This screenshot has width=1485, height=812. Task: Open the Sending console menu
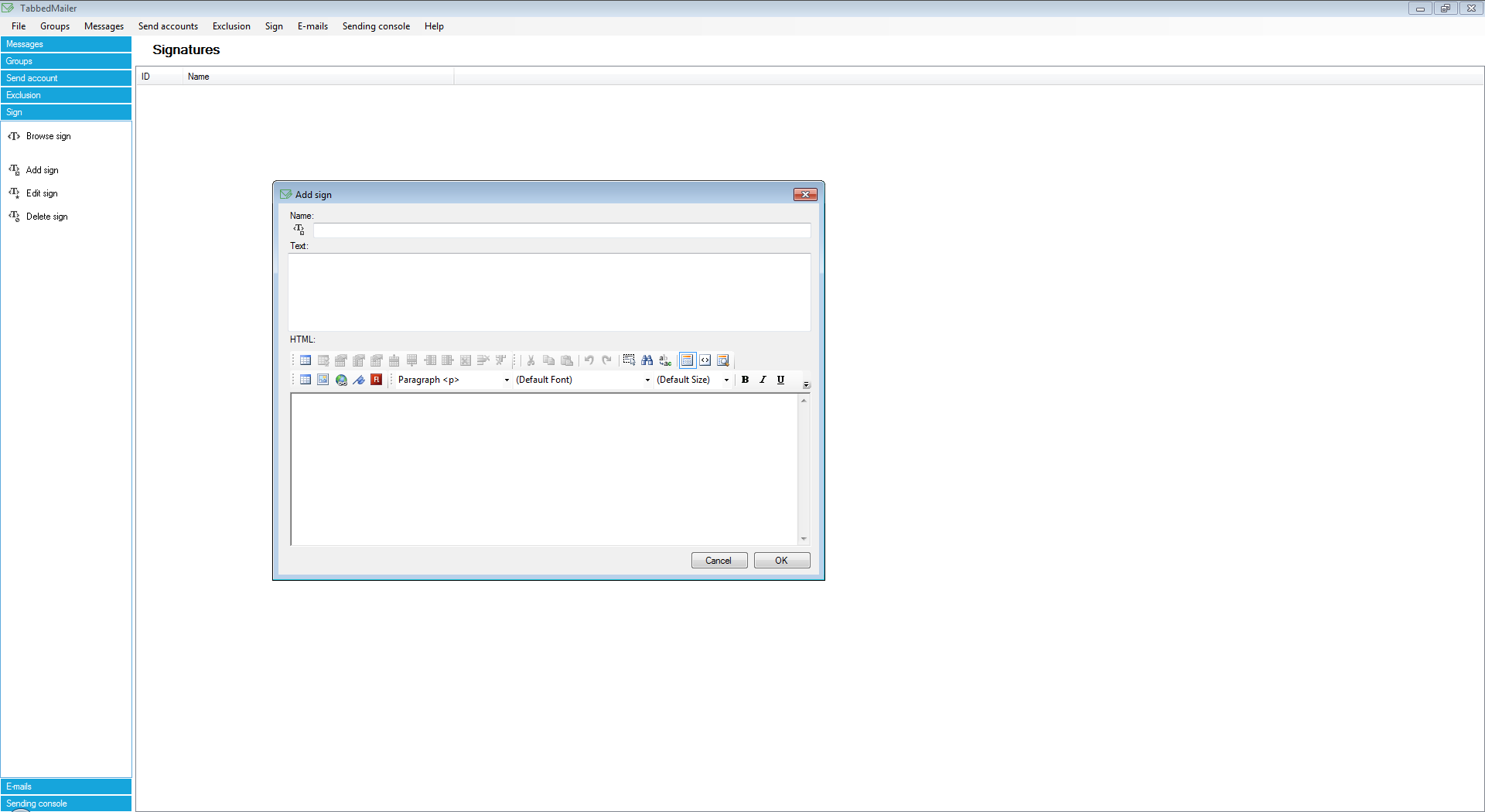tap(376, 26)
